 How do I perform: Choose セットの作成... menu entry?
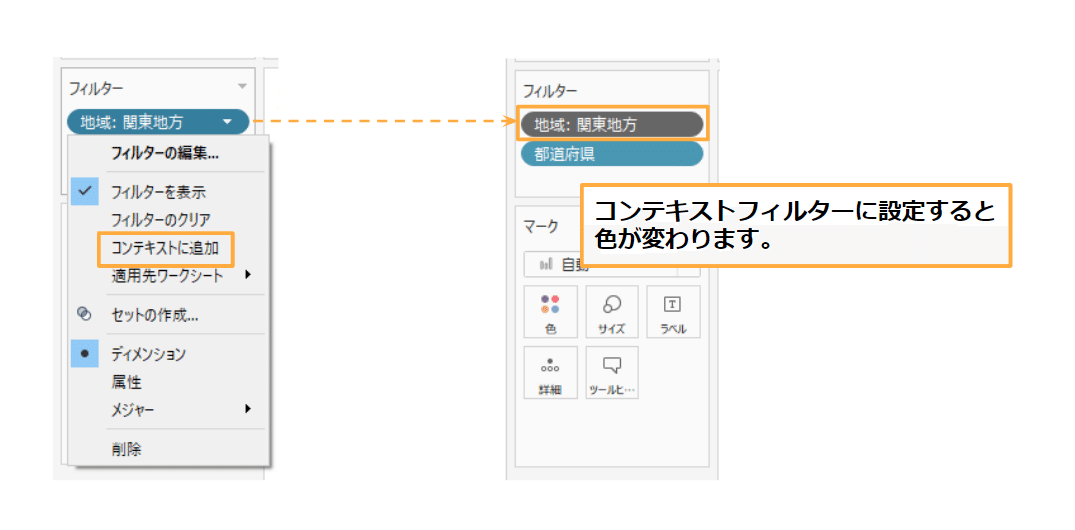pyautogui.click(x=155, y=315)
